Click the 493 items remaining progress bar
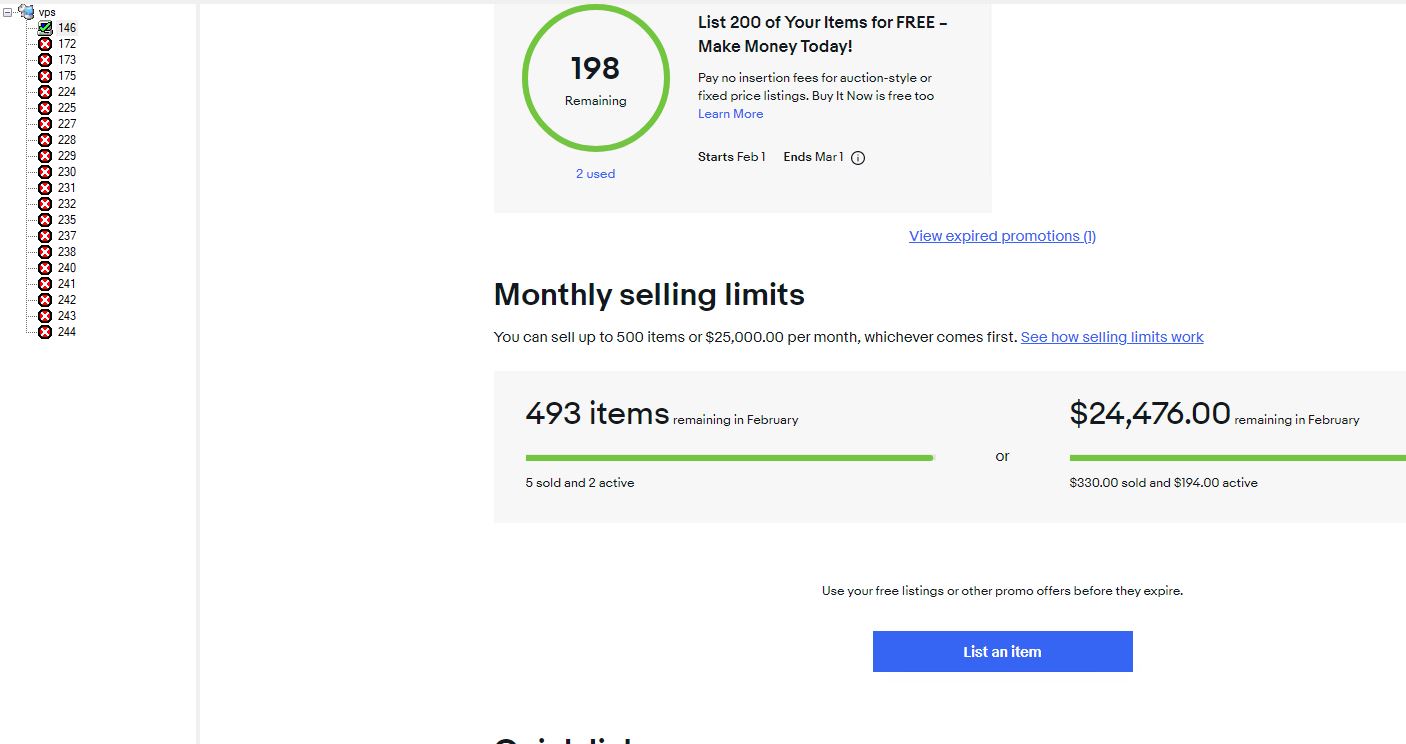The width and height of the screenshot is (1406, 744). (x=729, y=458)
